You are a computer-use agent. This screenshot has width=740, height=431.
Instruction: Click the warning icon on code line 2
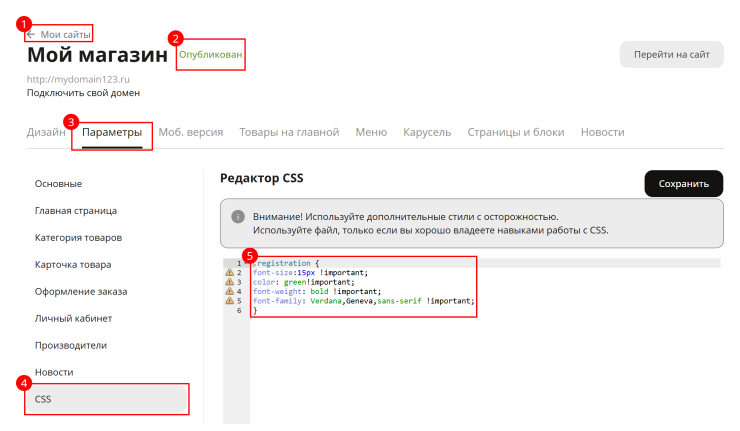click(229, 272)
